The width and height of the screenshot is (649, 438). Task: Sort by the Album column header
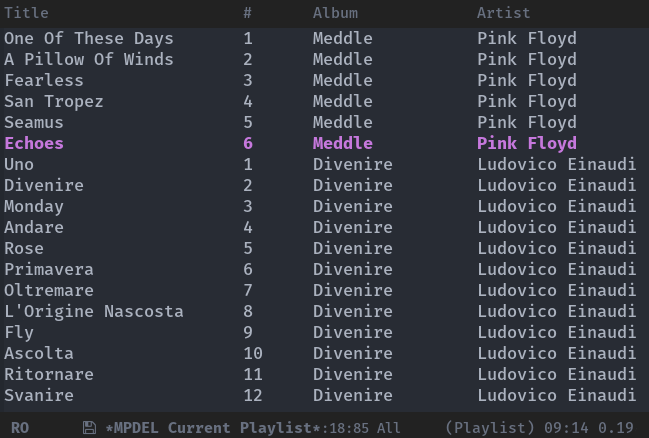pos(335,13)
